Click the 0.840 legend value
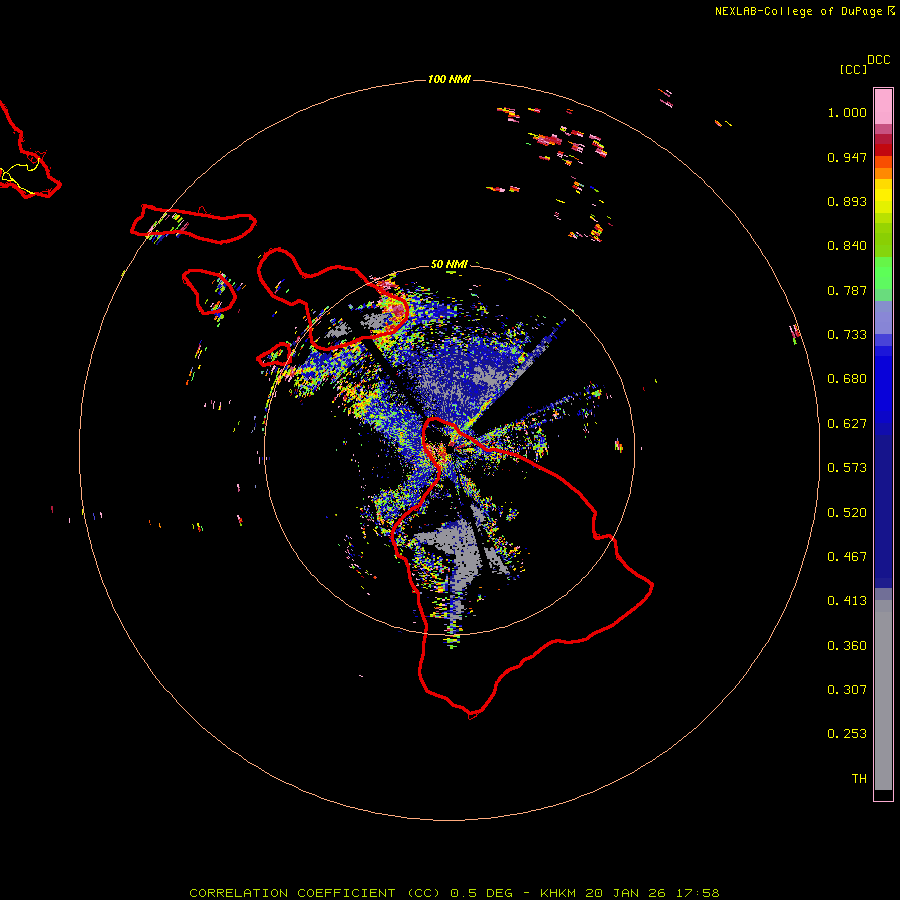The width and height of the screenshot is (900, 900). point(847,246)
